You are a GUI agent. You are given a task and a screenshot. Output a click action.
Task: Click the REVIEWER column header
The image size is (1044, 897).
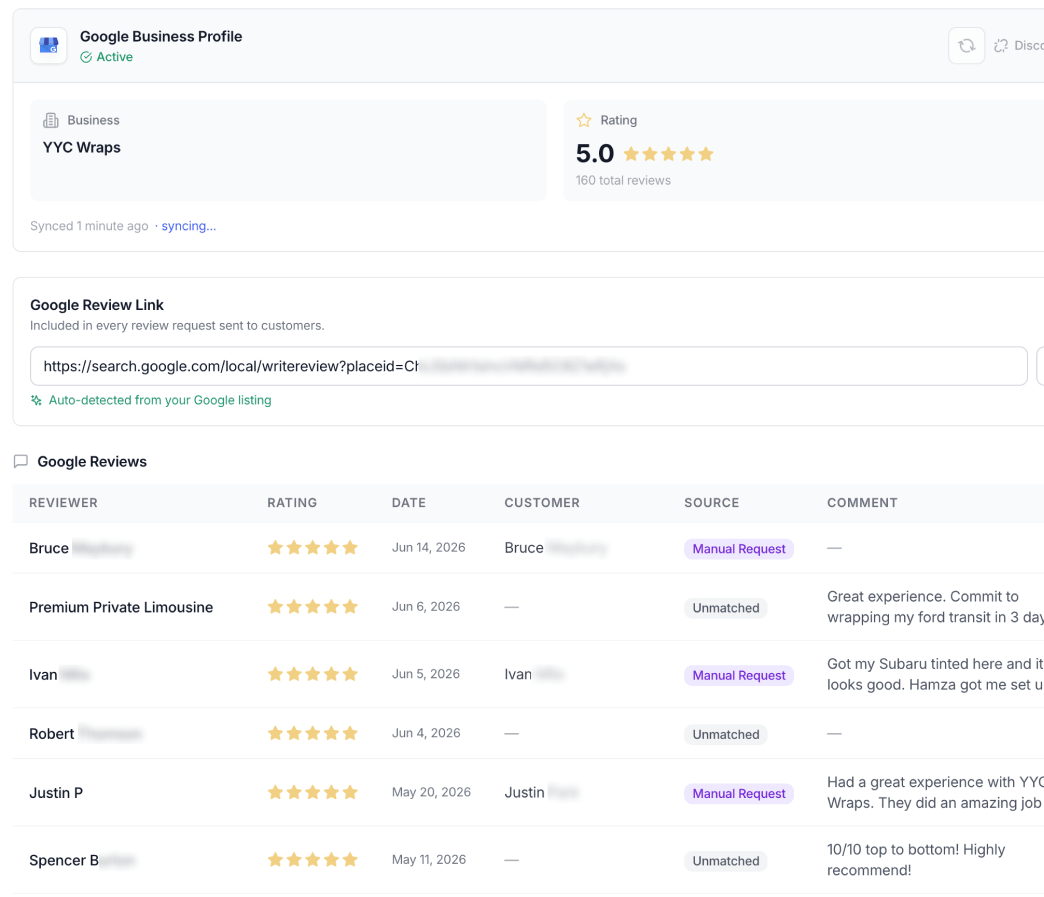63,503
